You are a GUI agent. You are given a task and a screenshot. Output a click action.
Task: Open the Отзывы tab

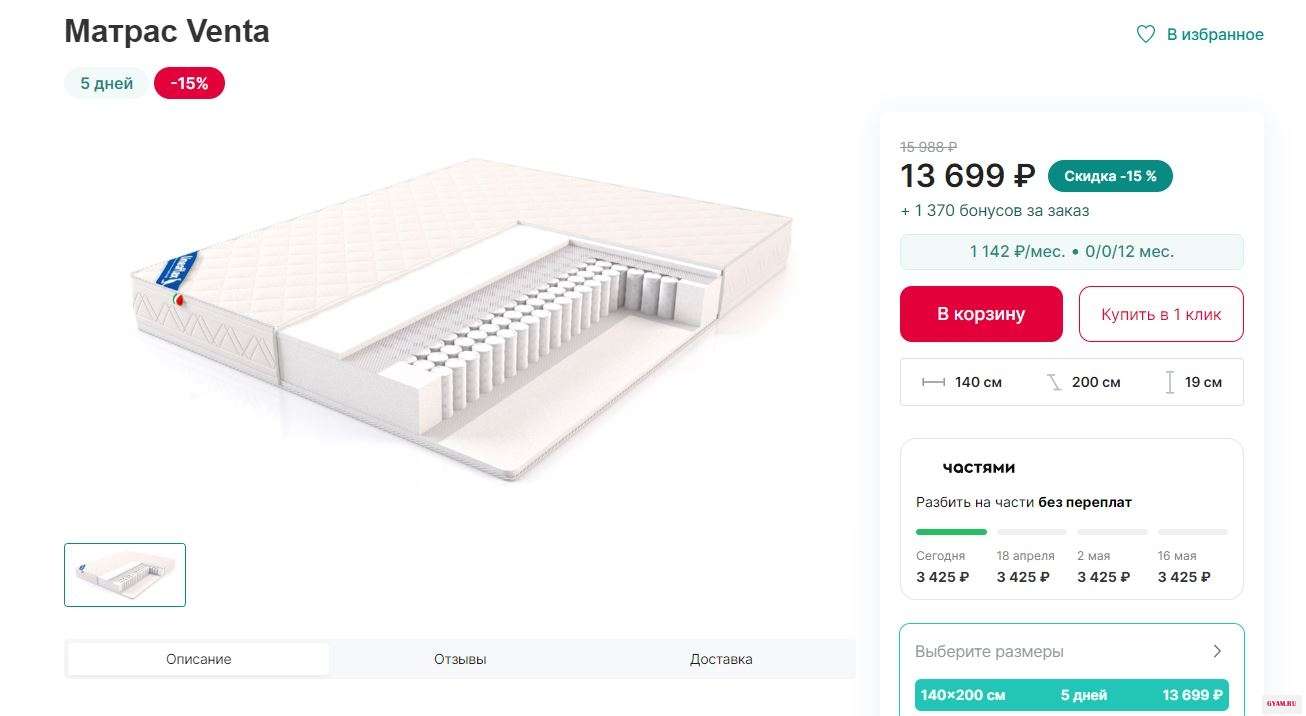(x=460, y=659)
